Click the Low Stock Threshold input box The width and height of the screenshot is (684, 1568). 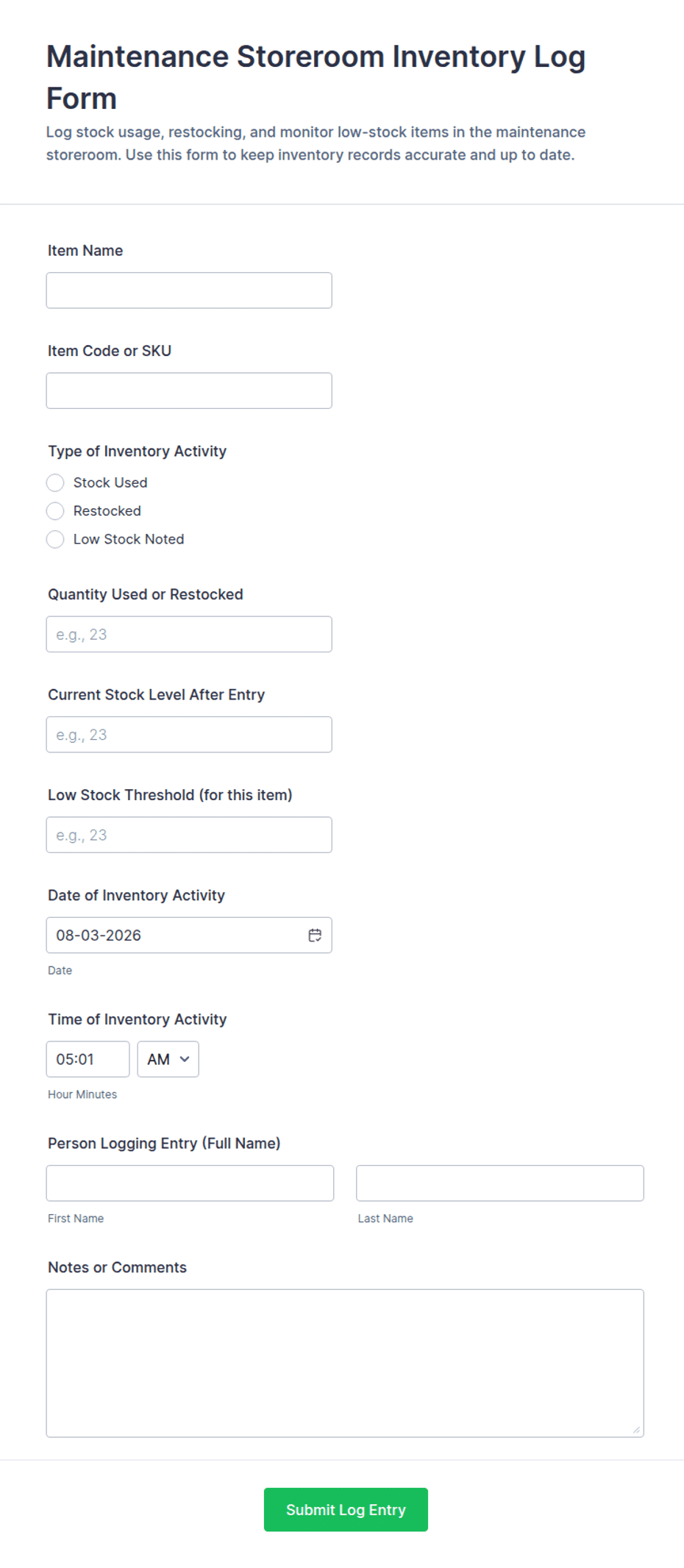coord(189,835)
